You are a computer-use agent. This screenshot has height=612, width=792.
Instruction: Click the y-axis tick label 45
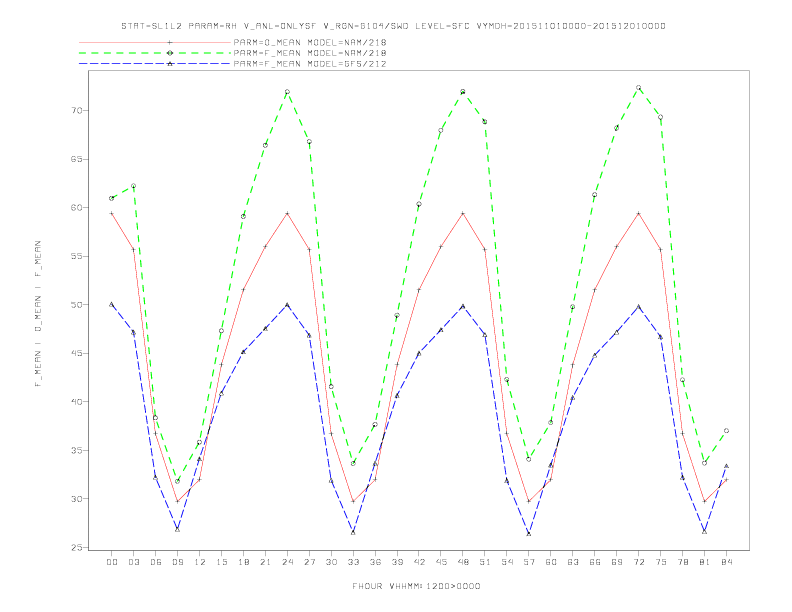[77, 353]
